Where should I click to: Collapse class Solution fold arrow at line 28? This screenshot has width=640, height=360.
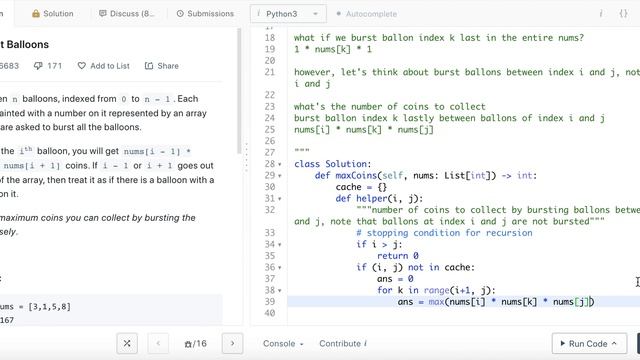coord(280,164)
